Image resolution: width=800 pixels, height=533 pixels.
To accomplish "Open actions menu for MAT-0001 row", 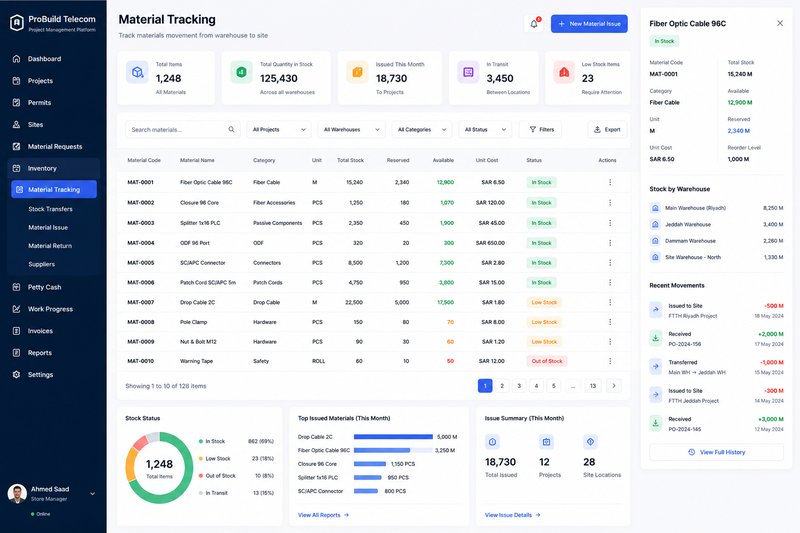I will pos(610,182).
